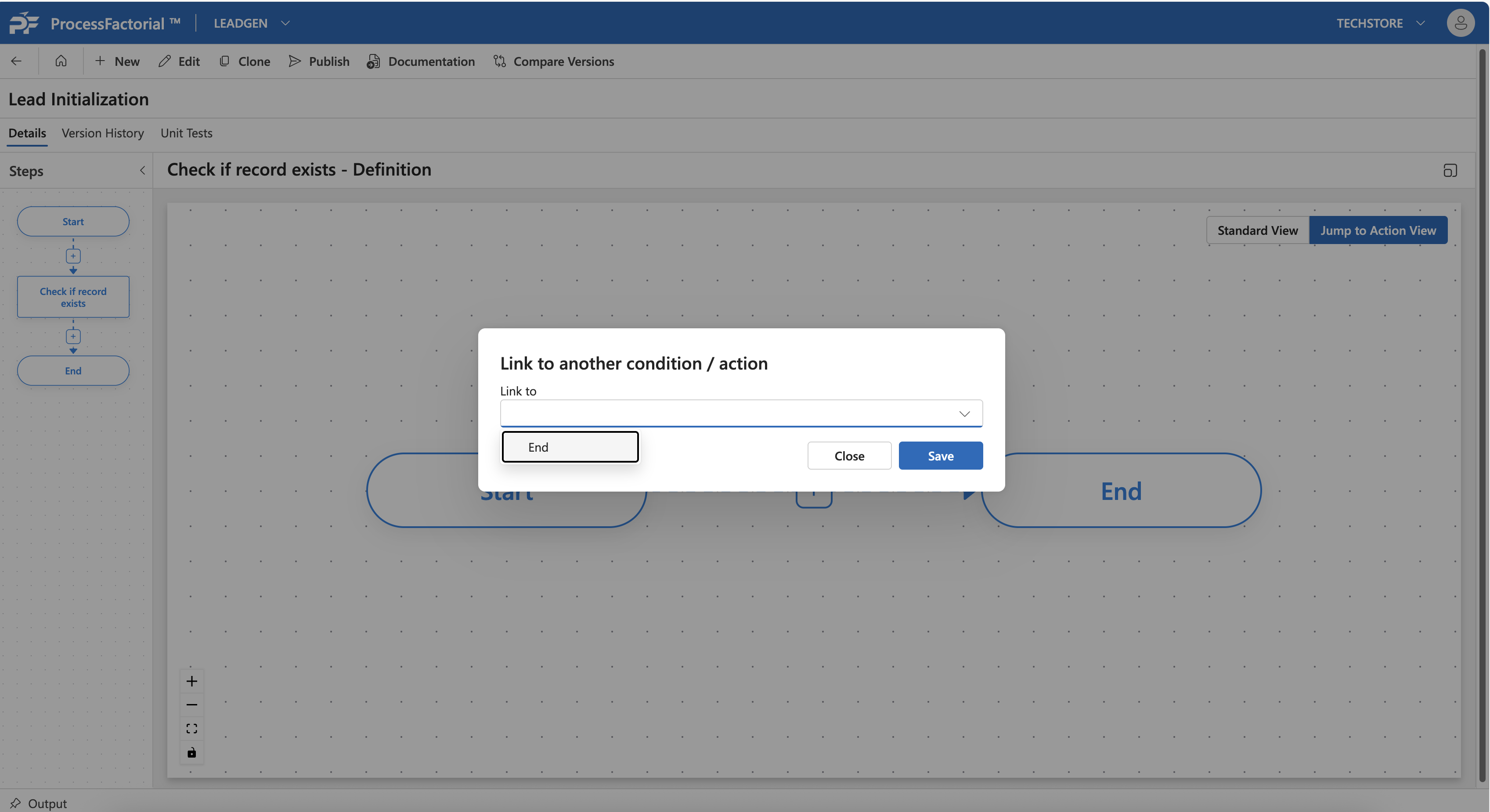Toggle the canvas lock icon
The image size is (1490, 812).
[x=191, y=752]
